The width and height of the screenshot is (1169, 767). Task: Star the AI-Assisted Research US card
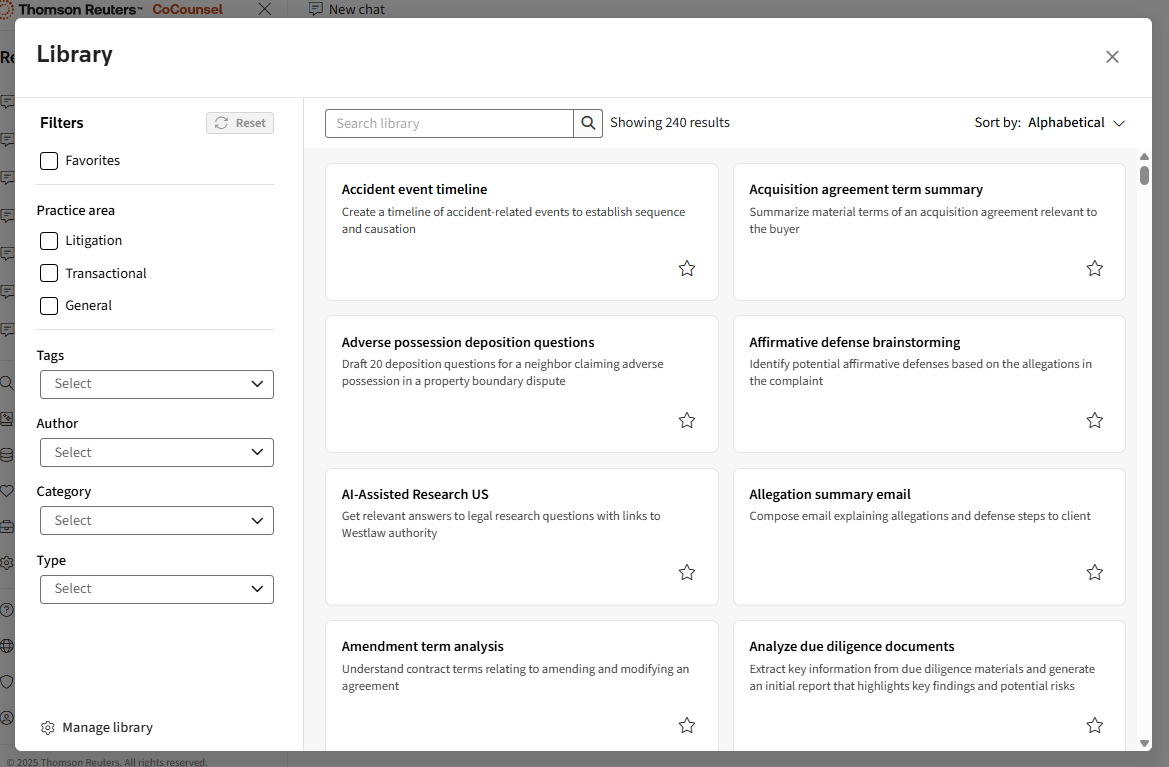687,573
